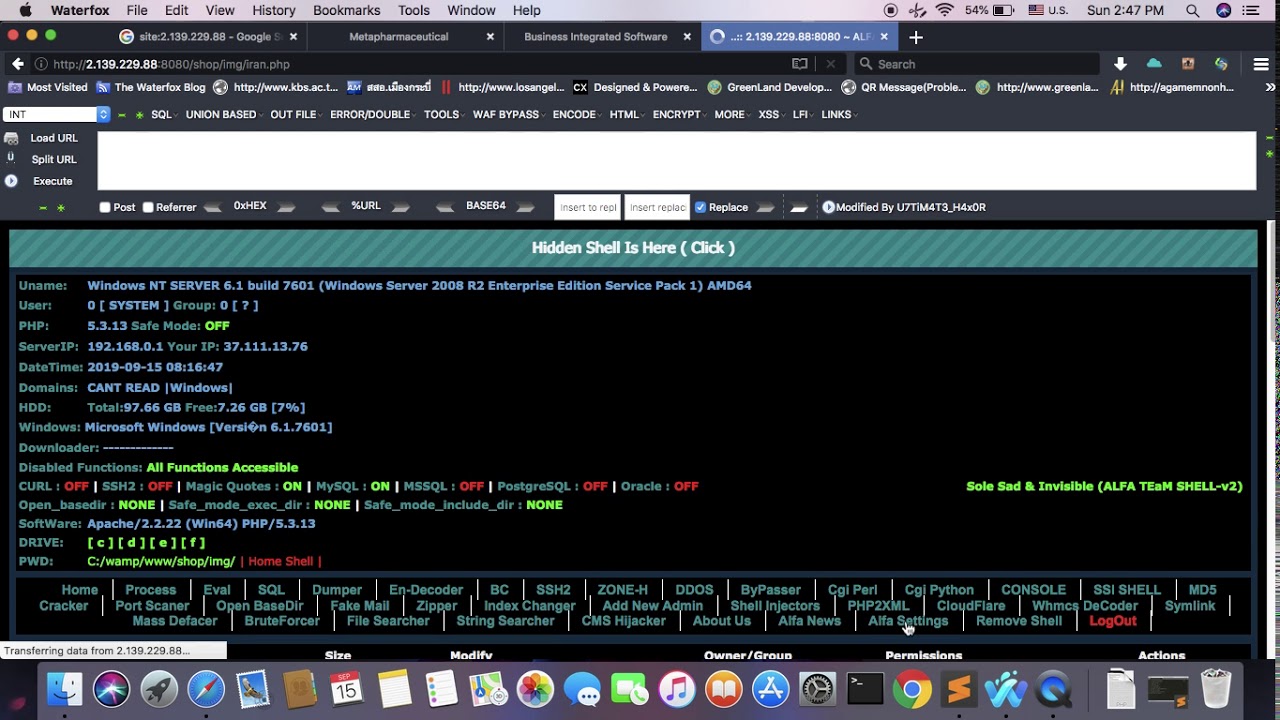This screenshot has width=1280, height=720.
Task: Click the Load URL icon
Action: [12, 138]
